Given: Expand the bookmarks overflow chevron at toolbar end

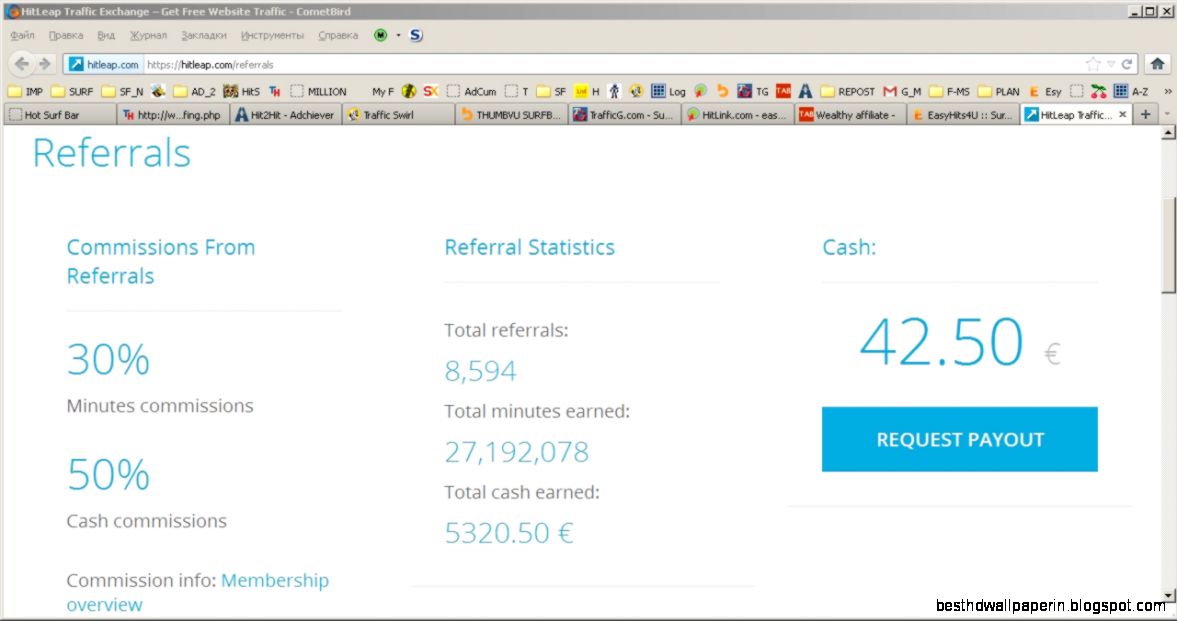Looking at the screenshot, I should click(x=1168, y=91).
